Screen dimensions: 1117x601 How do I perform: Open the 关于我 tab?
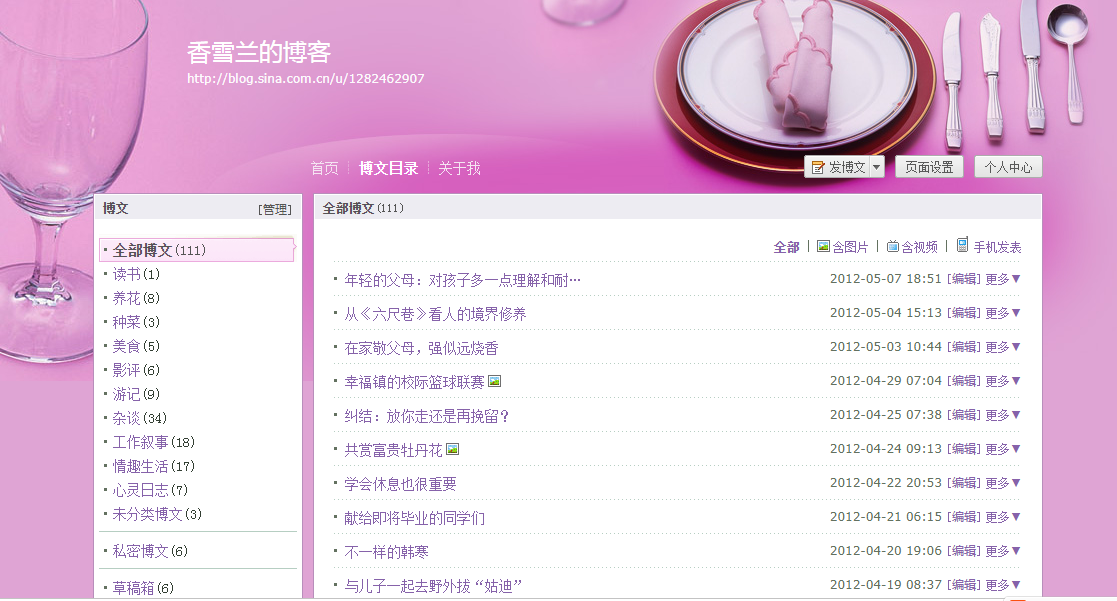[x=459, y=168]
